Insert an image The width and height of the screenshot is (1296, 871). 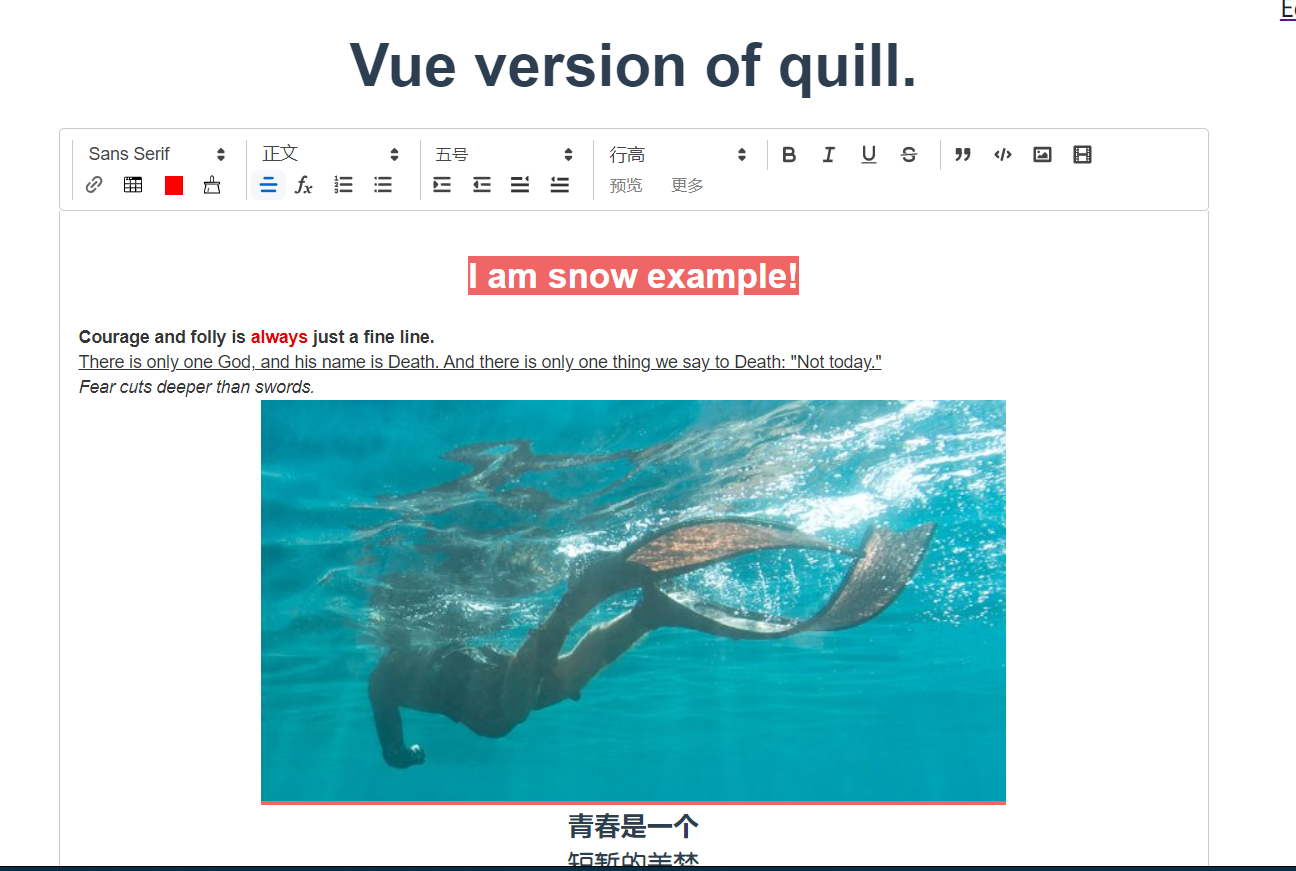[x=1042, y=154]
